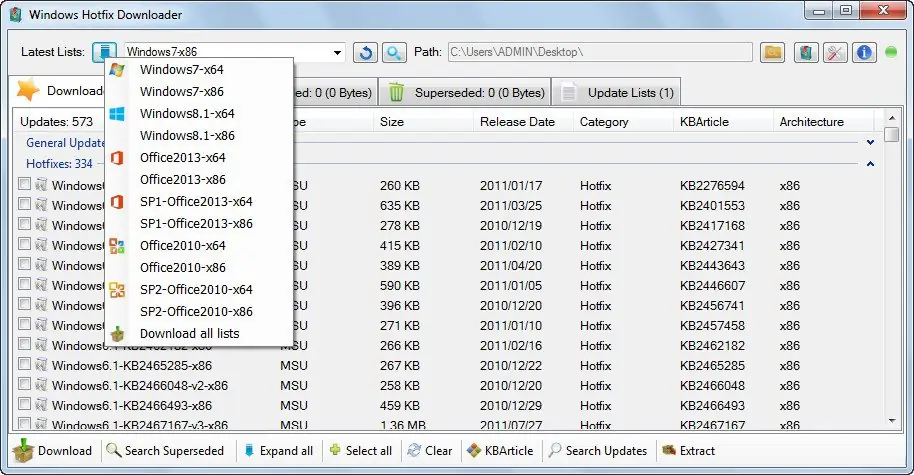914x475 pixels.
Task: Click the Download all lists box icon
Action: 117,333
